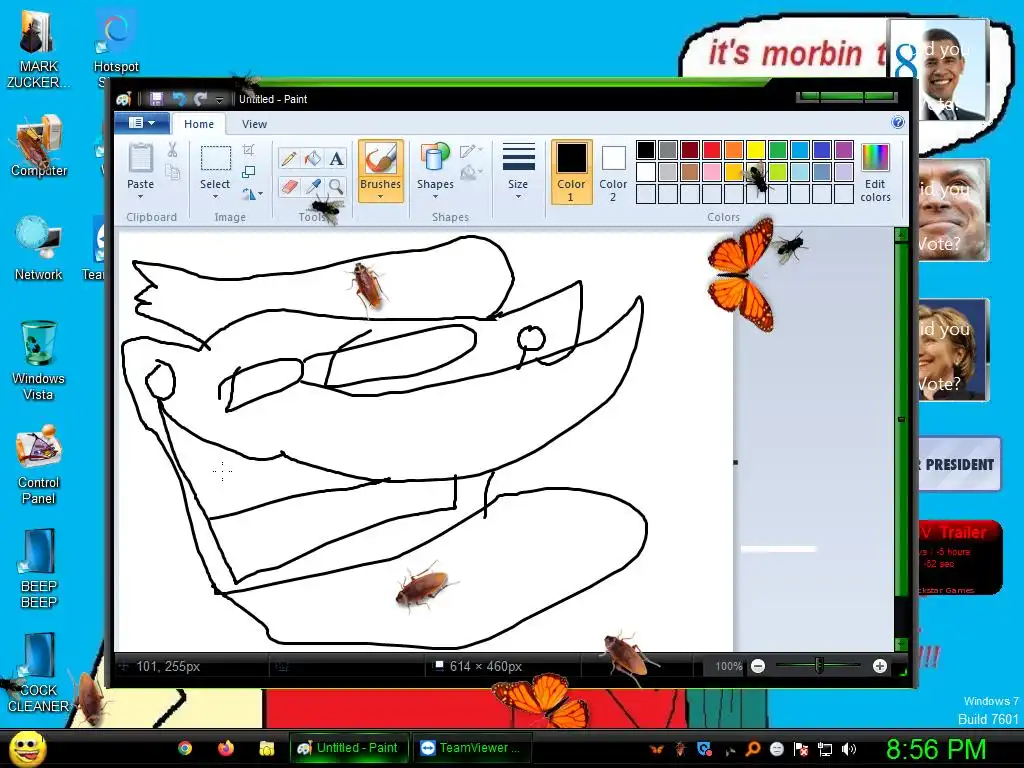Image resolution: width=1024 pixels, height=768 pixels.
Task: Activate Color 1 foreground selector
Action: pyautogui.click(x=571, y=172)
